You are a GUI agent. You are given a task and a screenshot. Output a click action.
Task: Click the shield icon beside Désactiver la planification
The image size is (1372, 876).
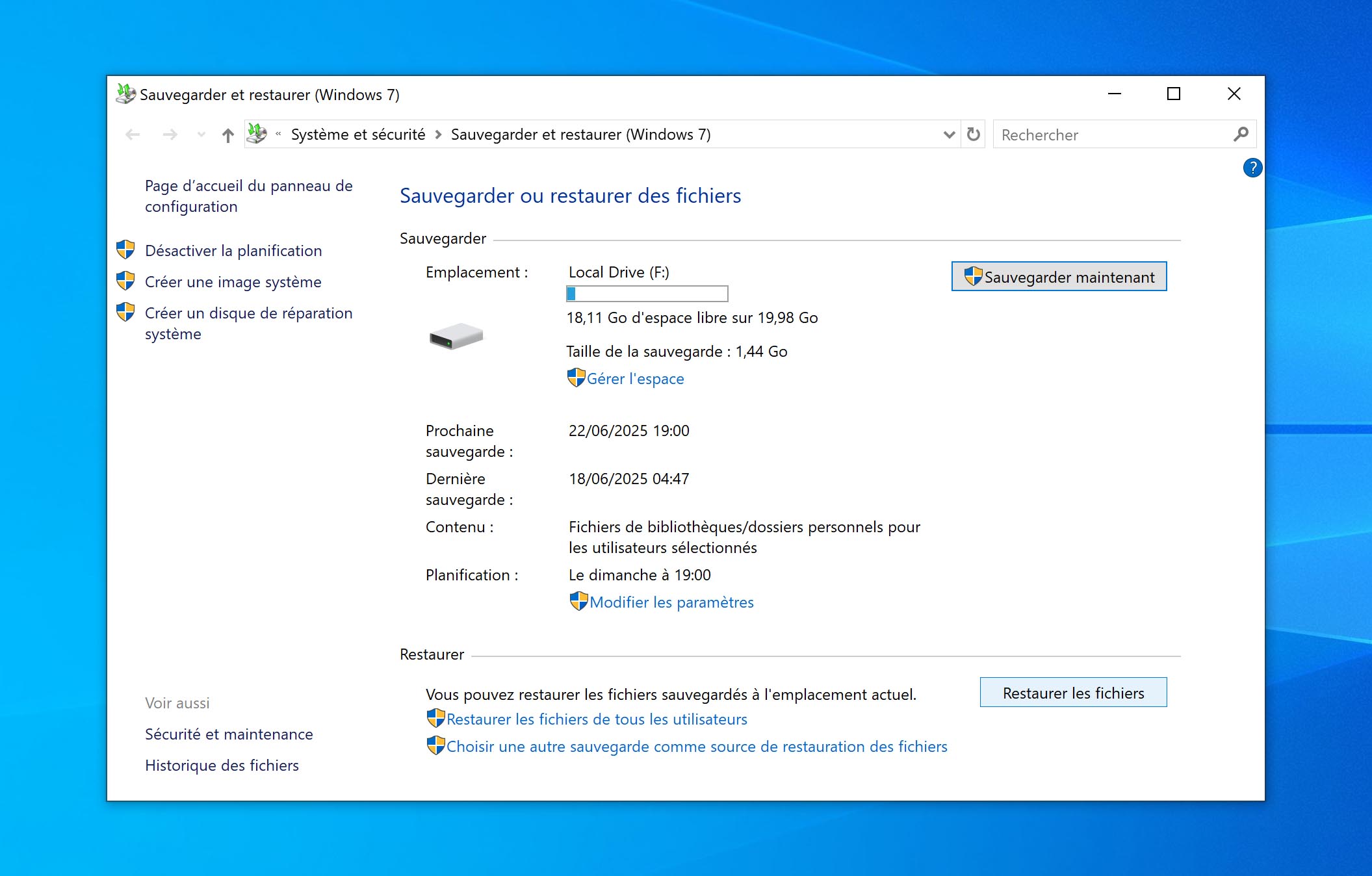[x=125, y=250]
